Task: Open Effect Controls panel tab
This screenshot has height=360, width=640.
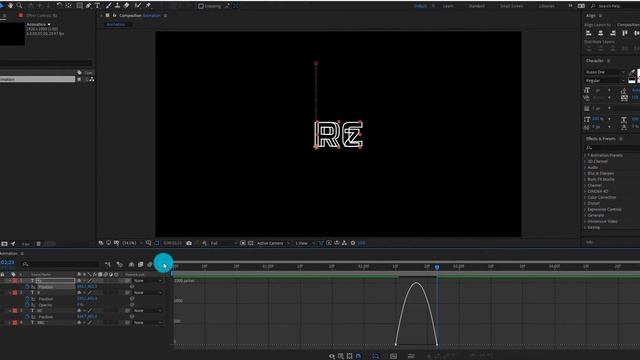Action: click(x=42, y=16)
